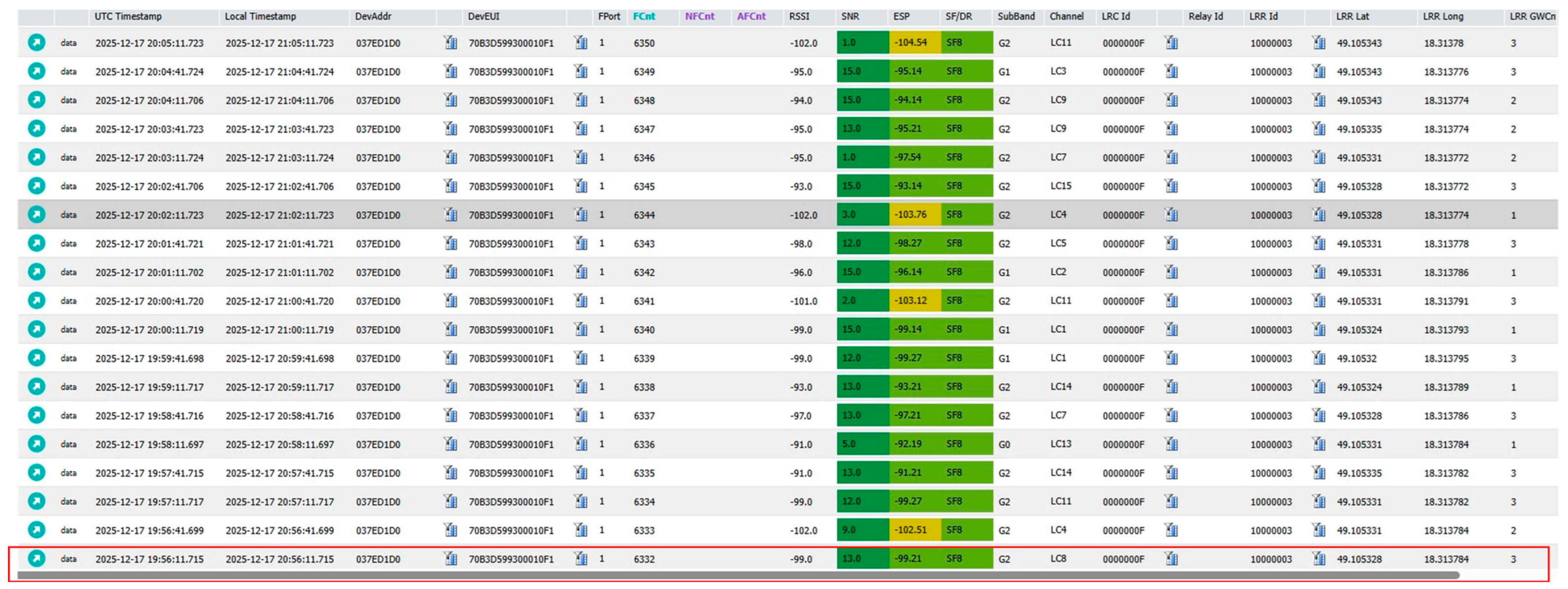The width and height of the screenshot is (1568, 589).
Task: Expand packet details for the FCnt 6348 row
Action: tap(36, 100)
